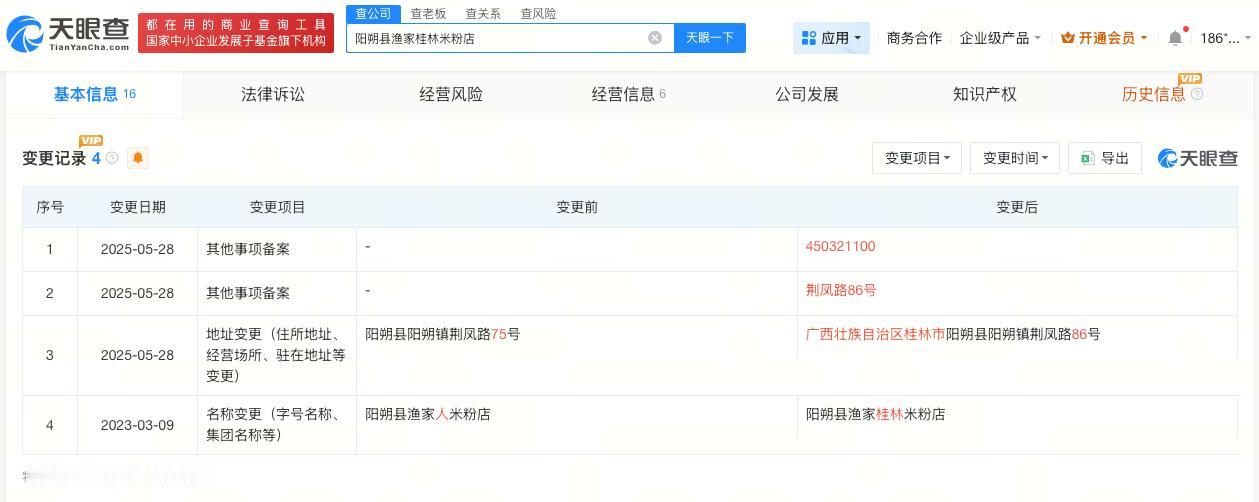
Task: Click the 序号 column header
Action: (50, 207)
